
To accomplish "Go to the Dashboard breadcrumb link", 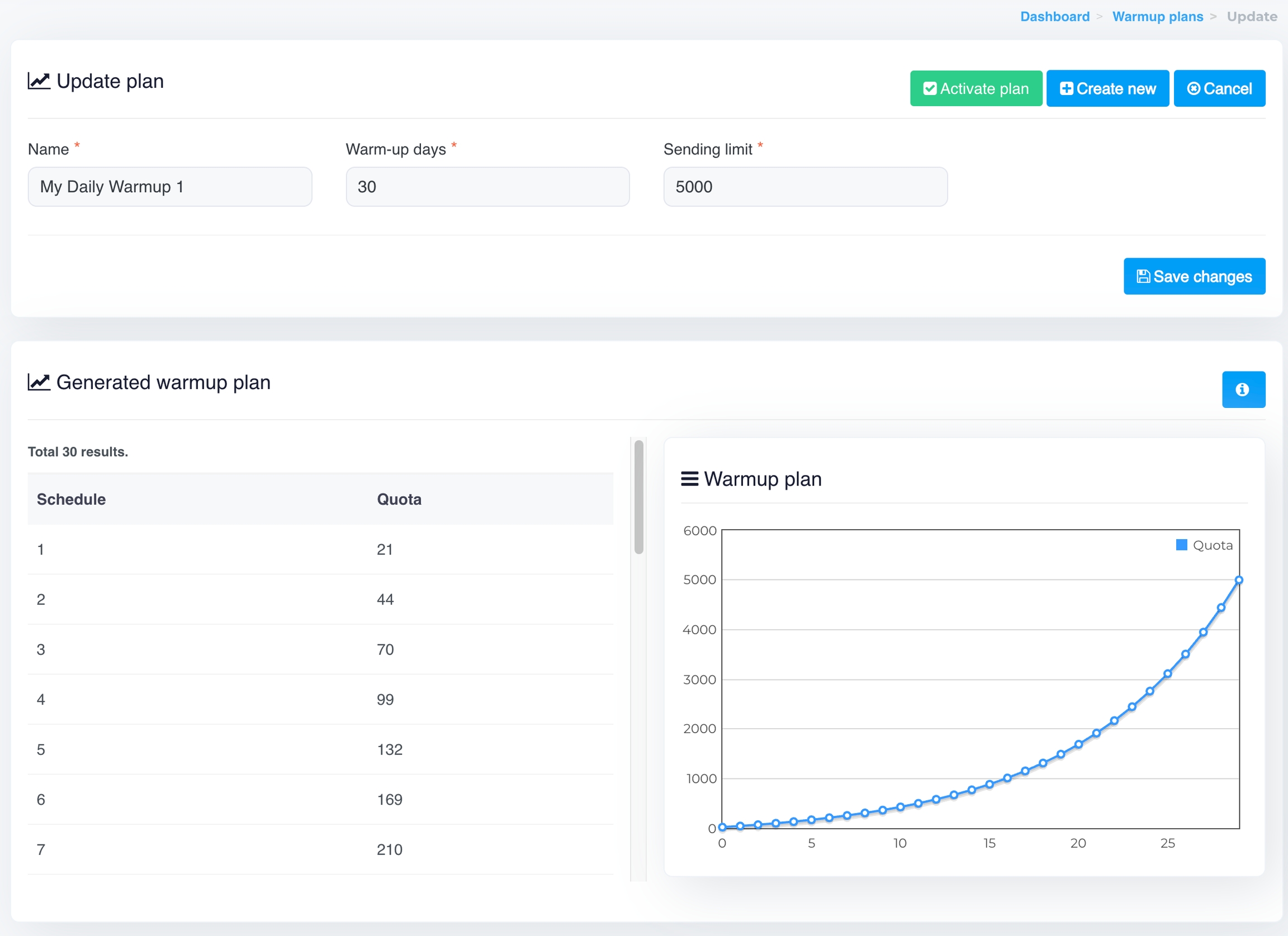I will coord(1054,16).
